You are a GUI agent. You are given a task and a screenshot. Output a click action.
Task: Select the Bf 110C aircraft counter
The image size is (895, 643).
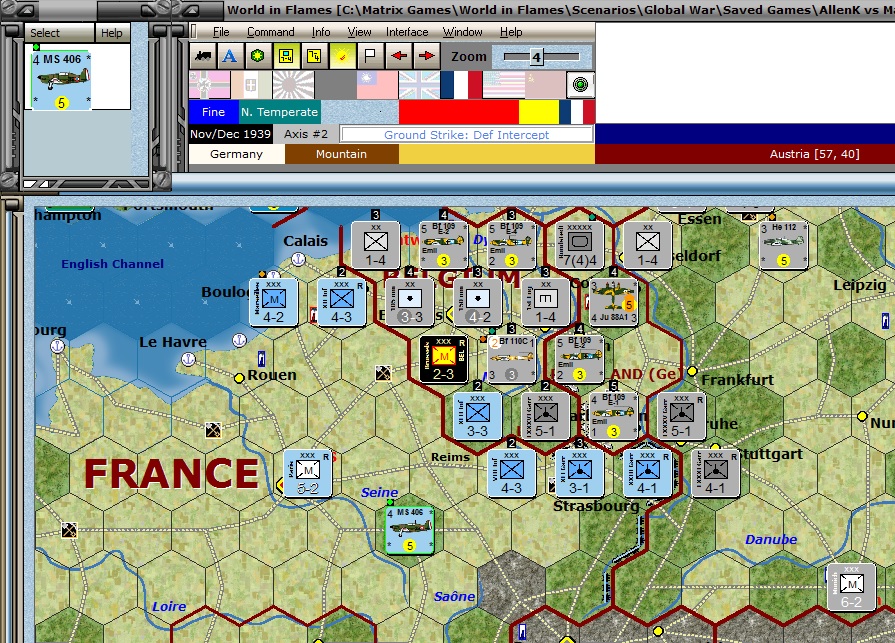tap(511, 359)
